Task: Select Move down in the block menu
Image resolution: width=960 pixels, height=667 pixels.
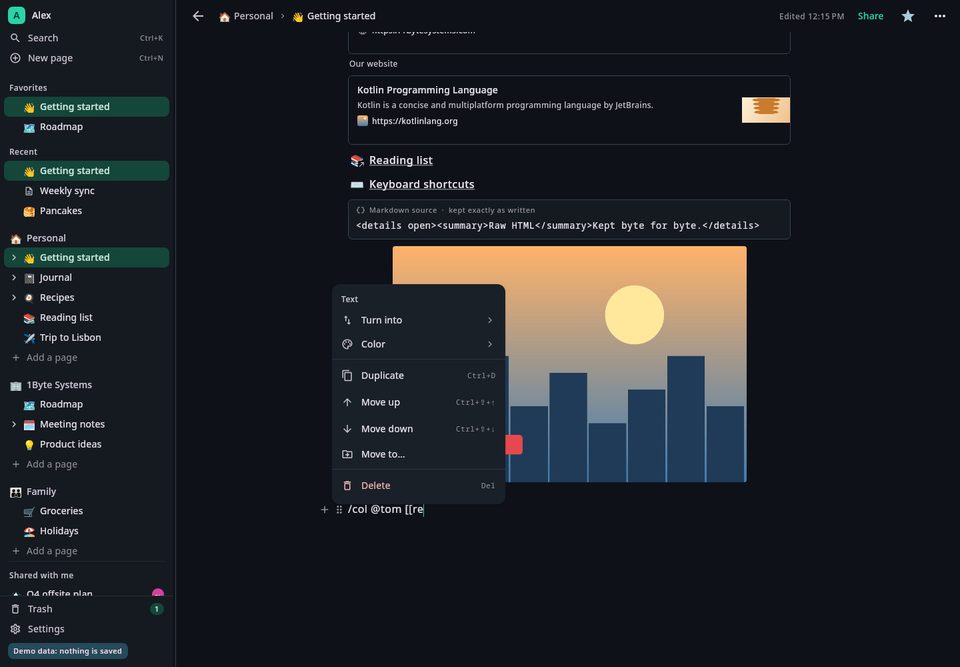Action: (418, 429)
